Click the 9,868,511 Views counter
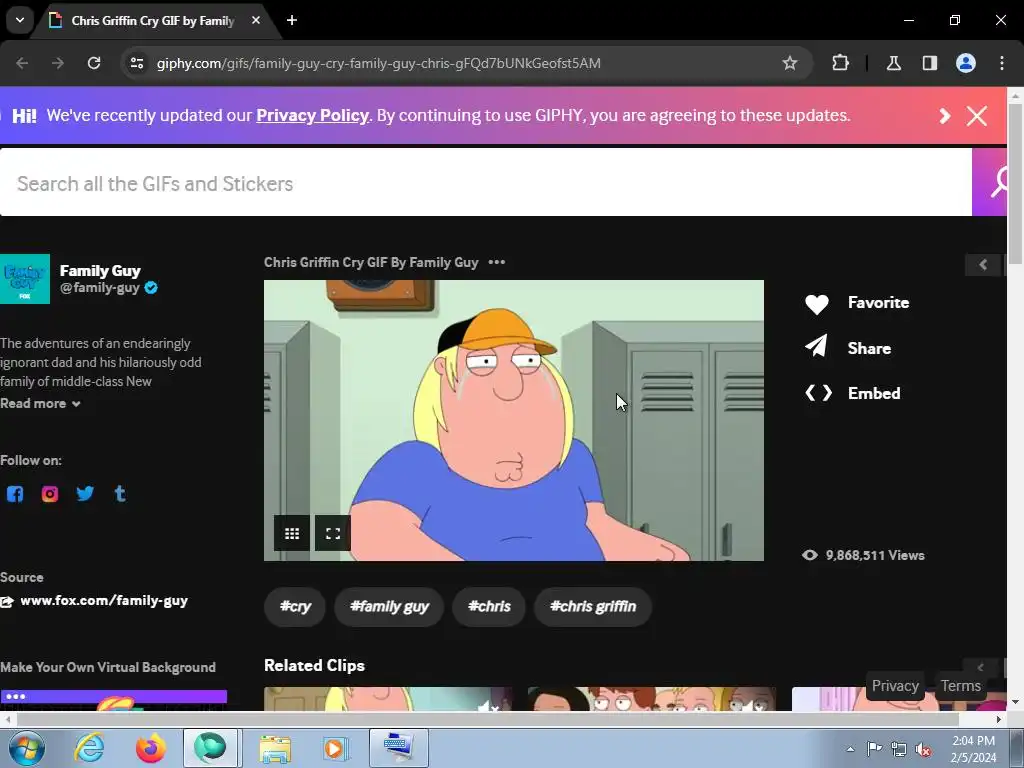1024x768 pixels. pos(863,555)
